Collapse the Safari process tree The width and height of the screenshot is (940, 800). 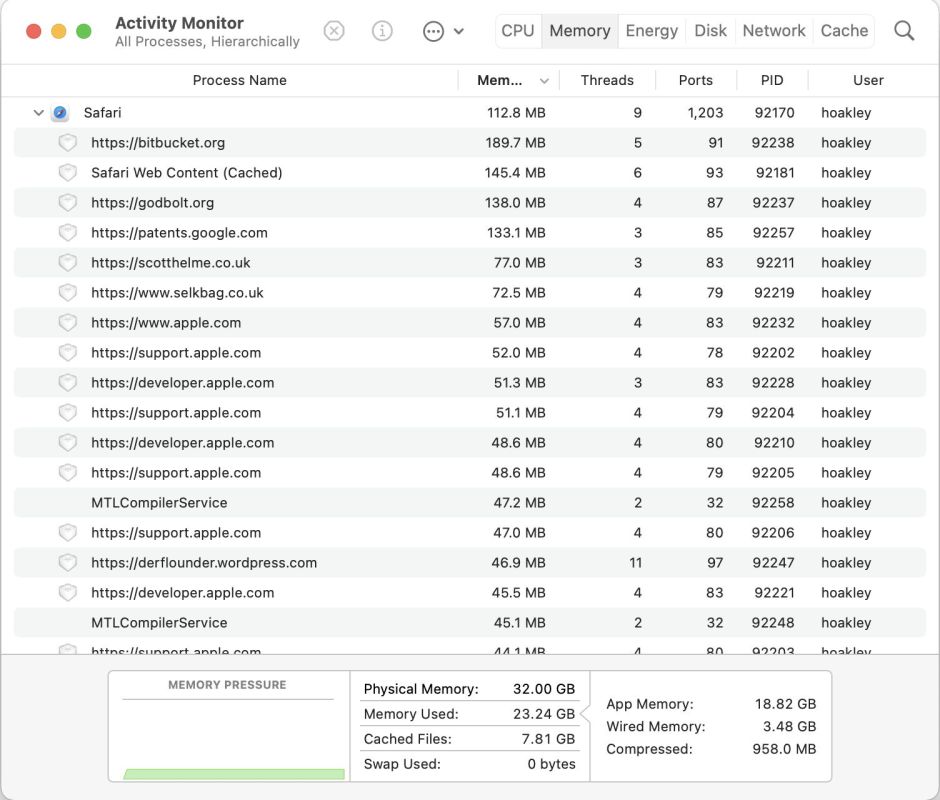click(x=39, y=113)
